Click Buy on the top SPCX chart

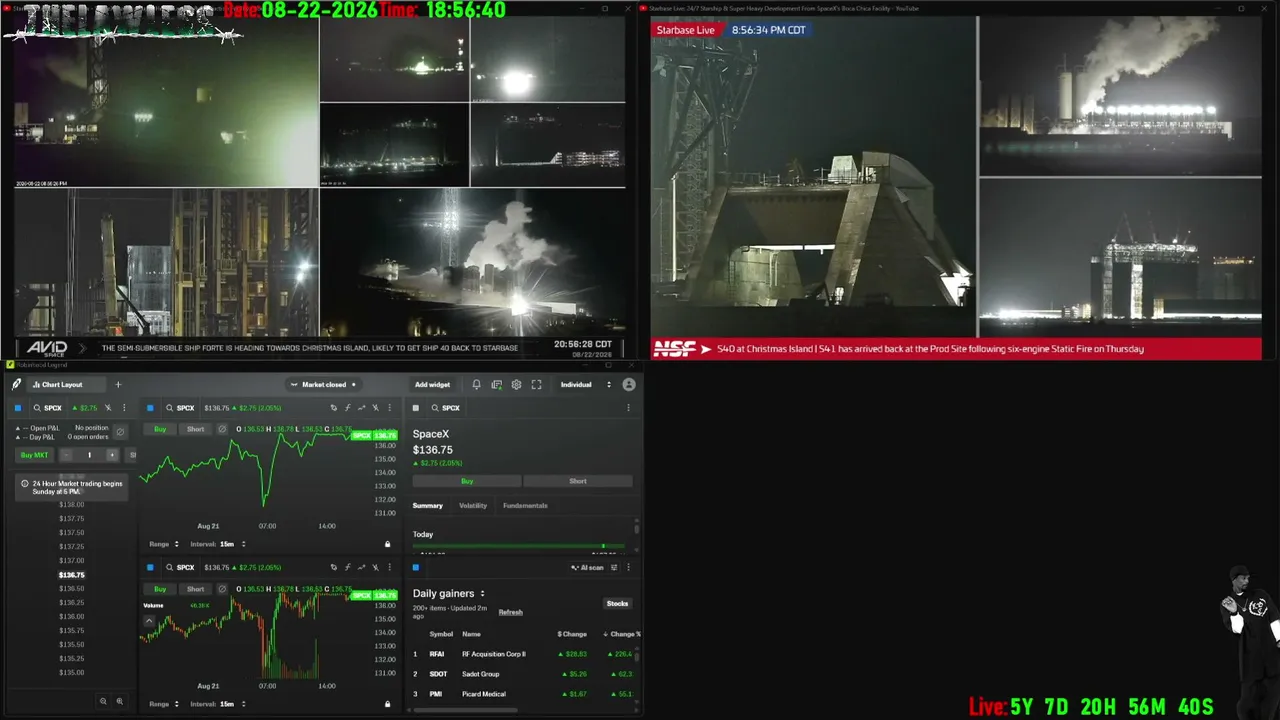point(160,429)
